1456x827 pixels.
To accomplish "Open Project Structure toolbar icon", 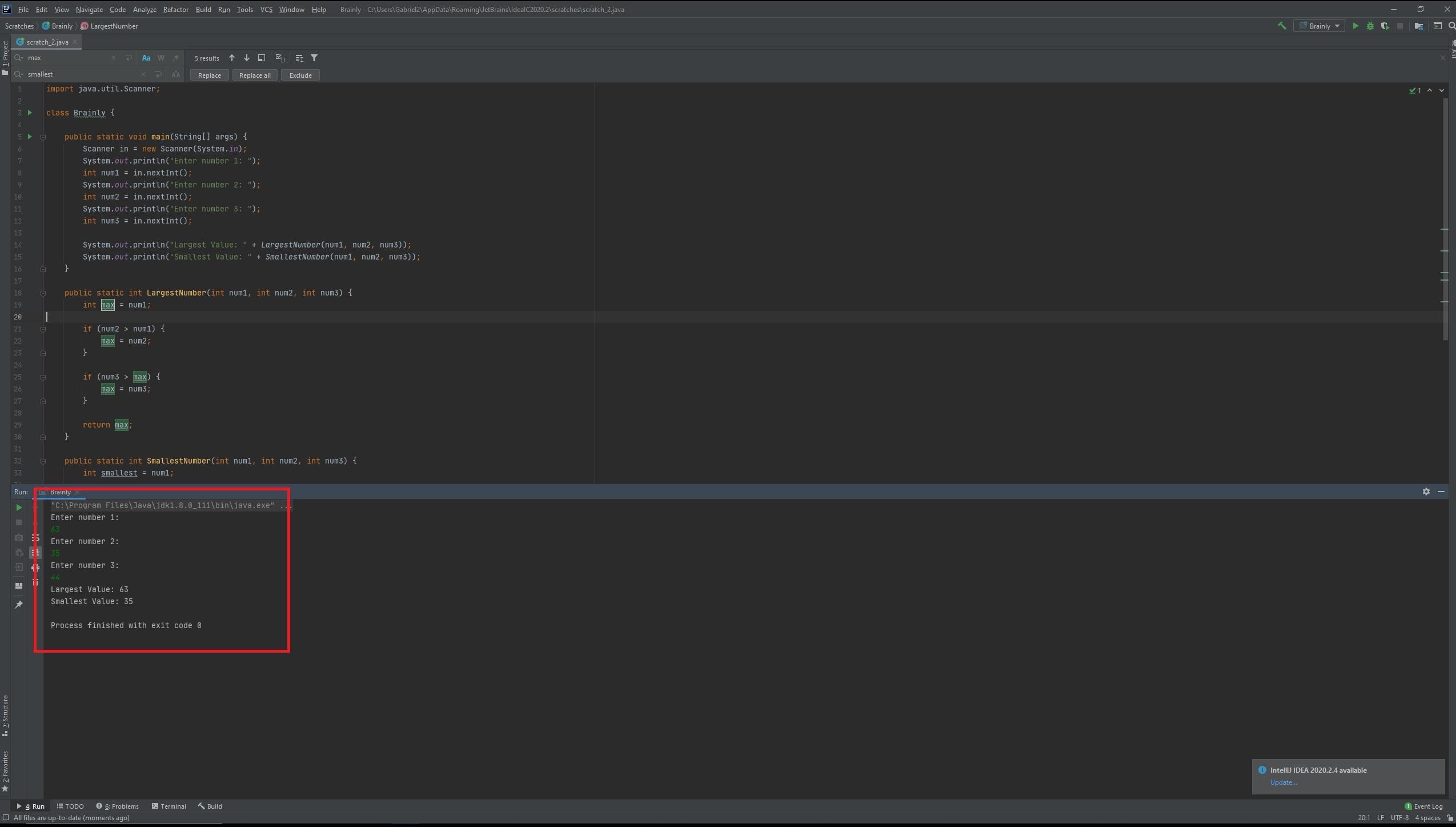I will pos(1418,26).
